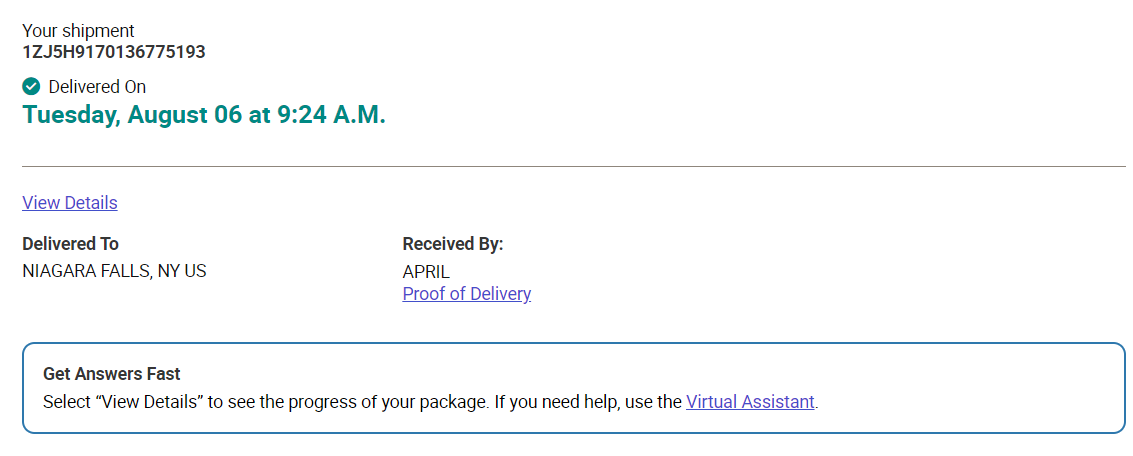Launch the Virtual Assistant link
The width and height of the screenshot is (1133, 456).
[750, 402]
